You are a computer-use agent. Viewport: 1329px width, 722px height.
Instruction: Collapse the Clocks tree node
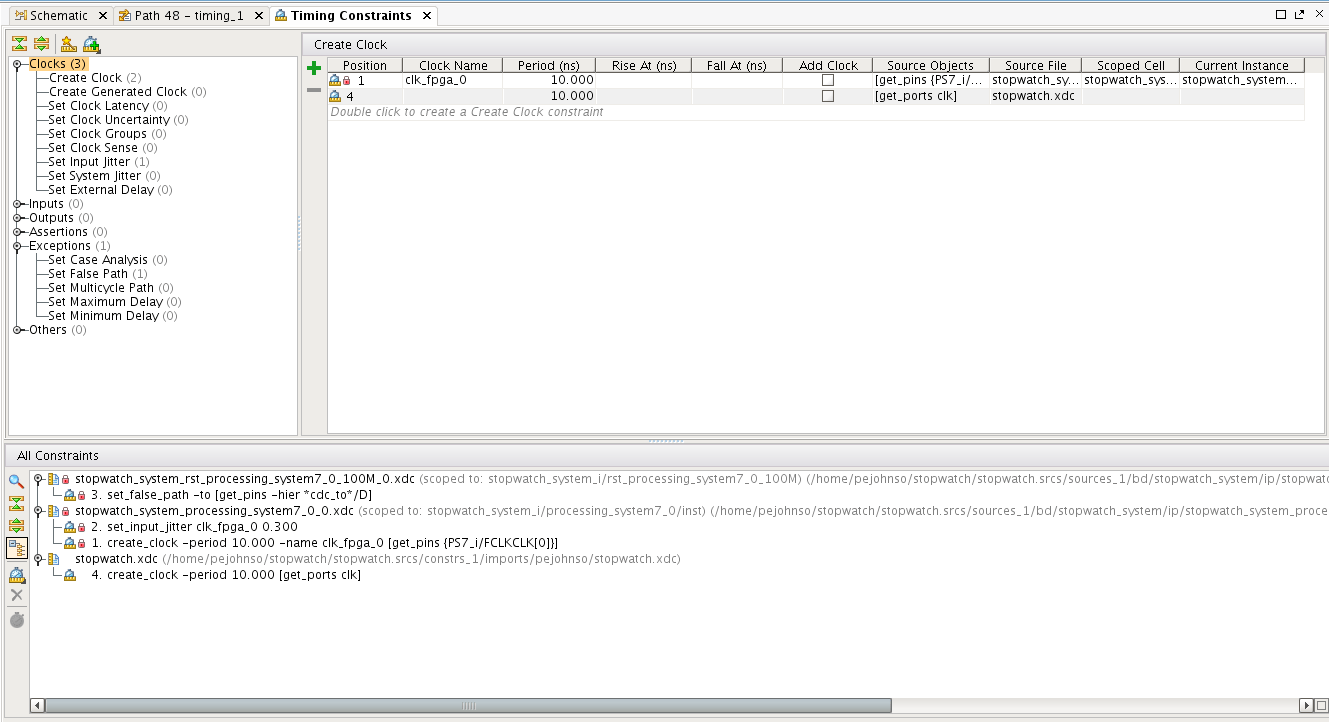click(x=18, y=64)
